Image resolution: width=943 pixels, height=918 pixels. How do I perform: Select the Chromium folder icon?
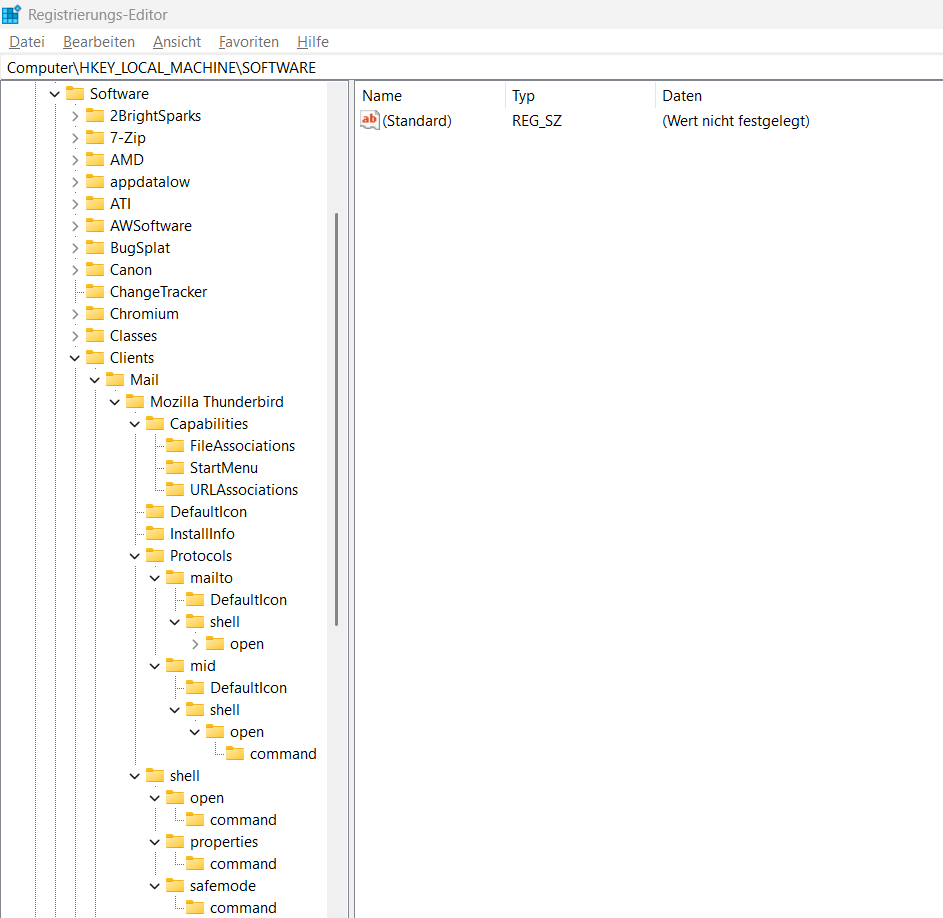pyautogui.click(x=95, y=313)
